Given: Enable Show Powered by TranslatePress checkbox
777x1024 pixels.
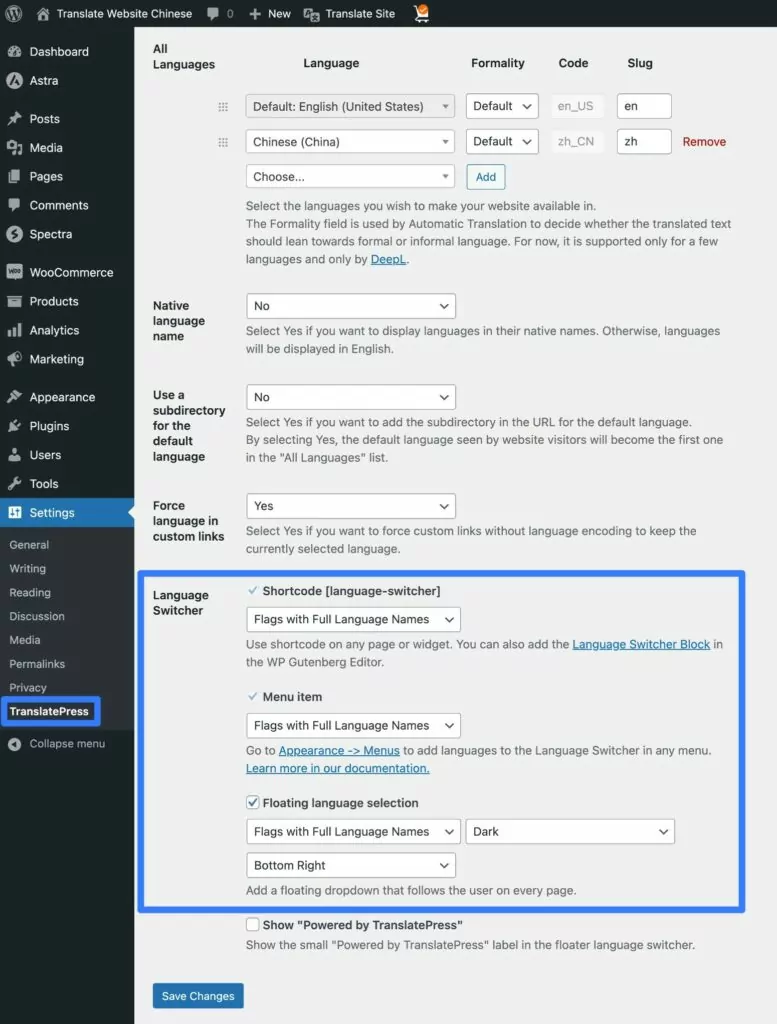Looking at the screenshot, I should 253,924.
